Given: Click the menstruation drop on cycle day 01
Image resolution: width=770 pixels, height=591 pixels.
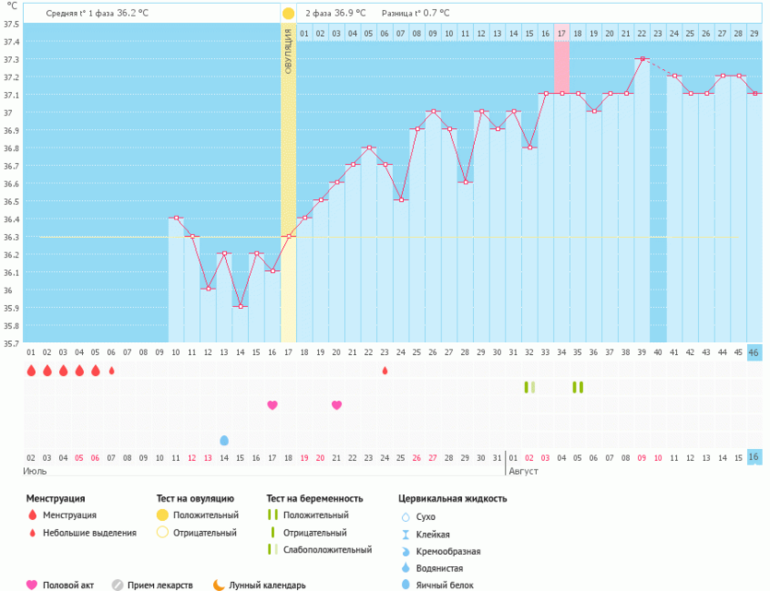Looking at the screenshot, I should [31, 370].
